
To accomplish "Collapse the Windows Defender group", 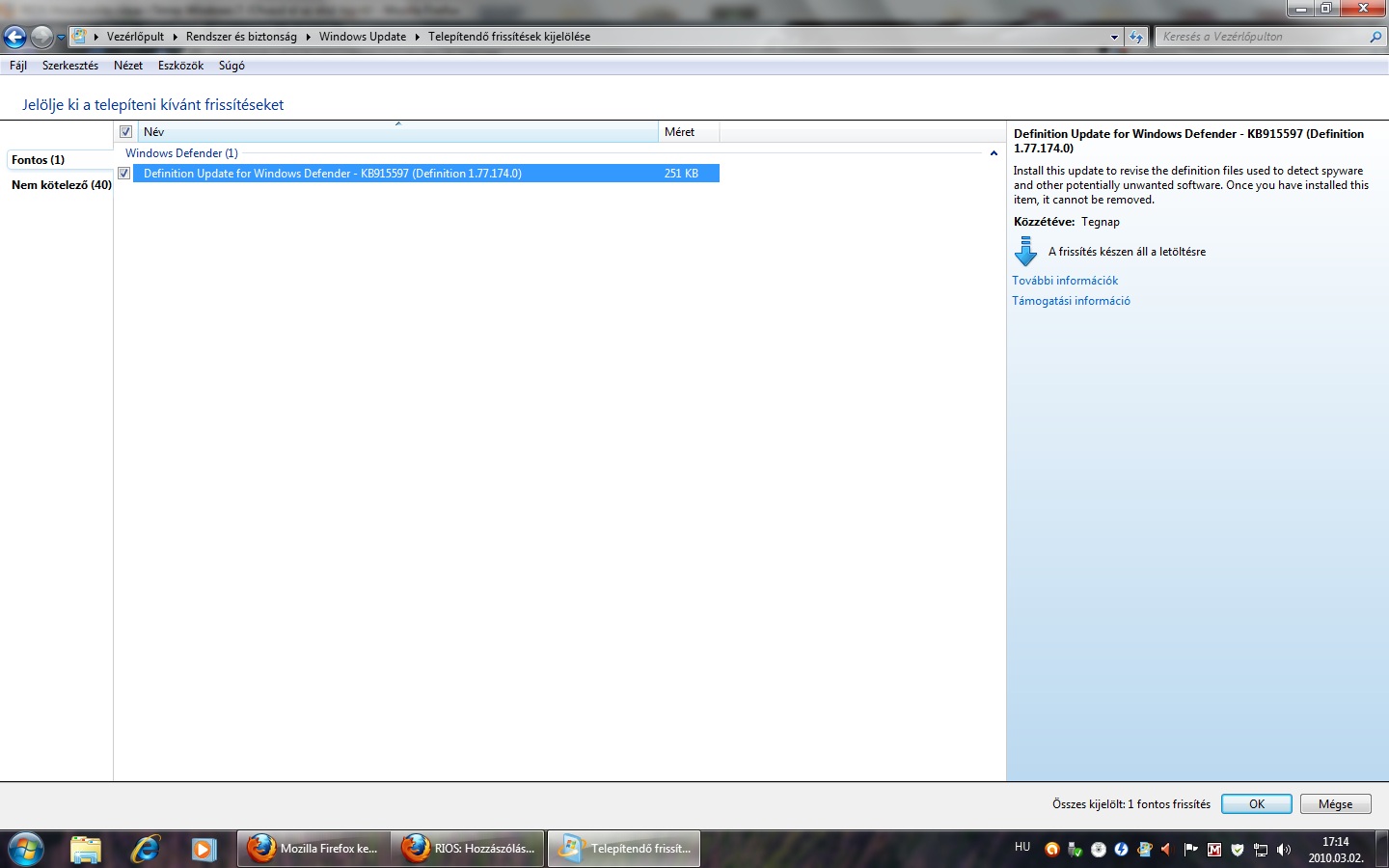I will [x=994, y=153].
